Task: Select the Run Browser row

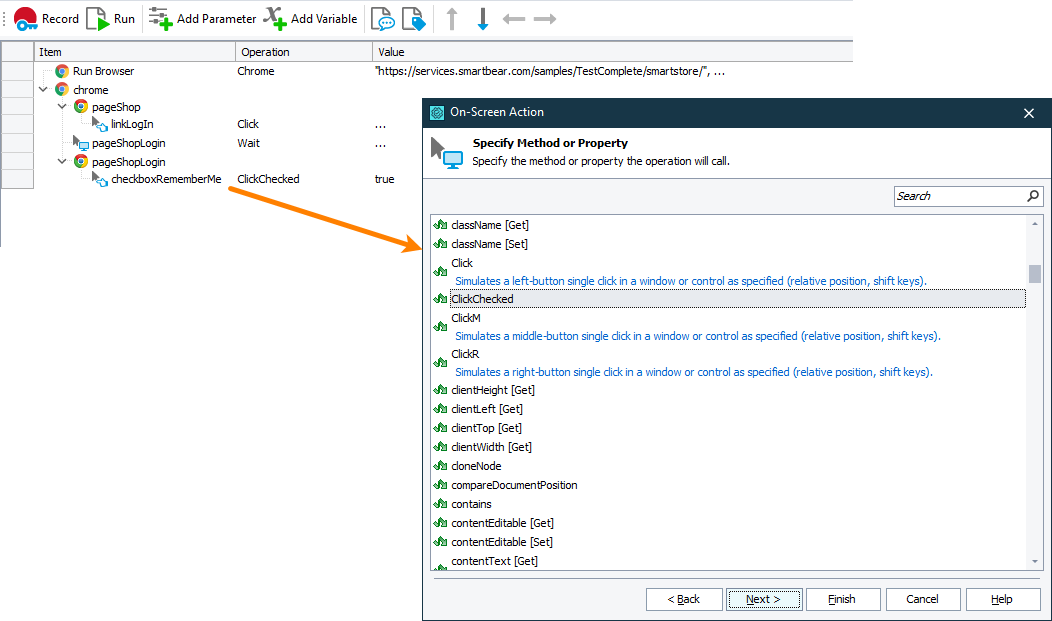Action: click(103, 71)
